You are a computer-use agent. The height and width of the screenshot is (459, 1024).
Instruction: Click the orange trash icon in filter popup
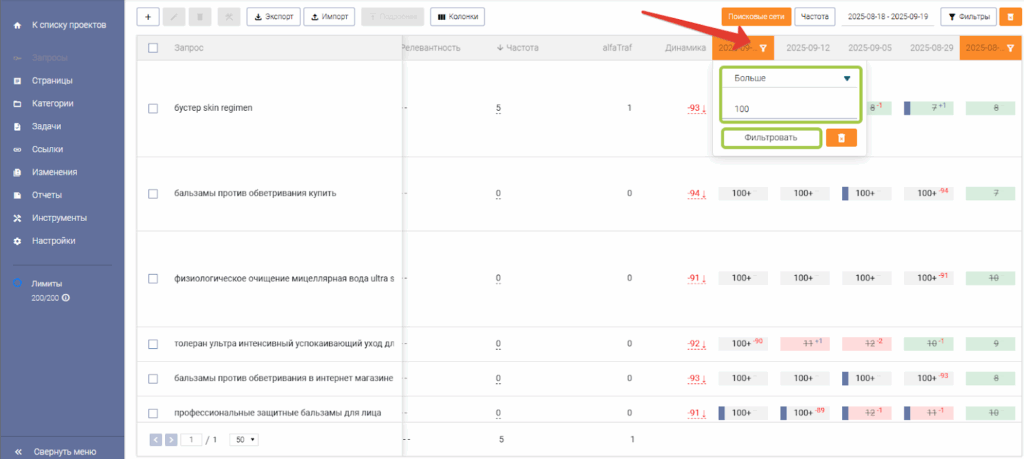[841, 138]
